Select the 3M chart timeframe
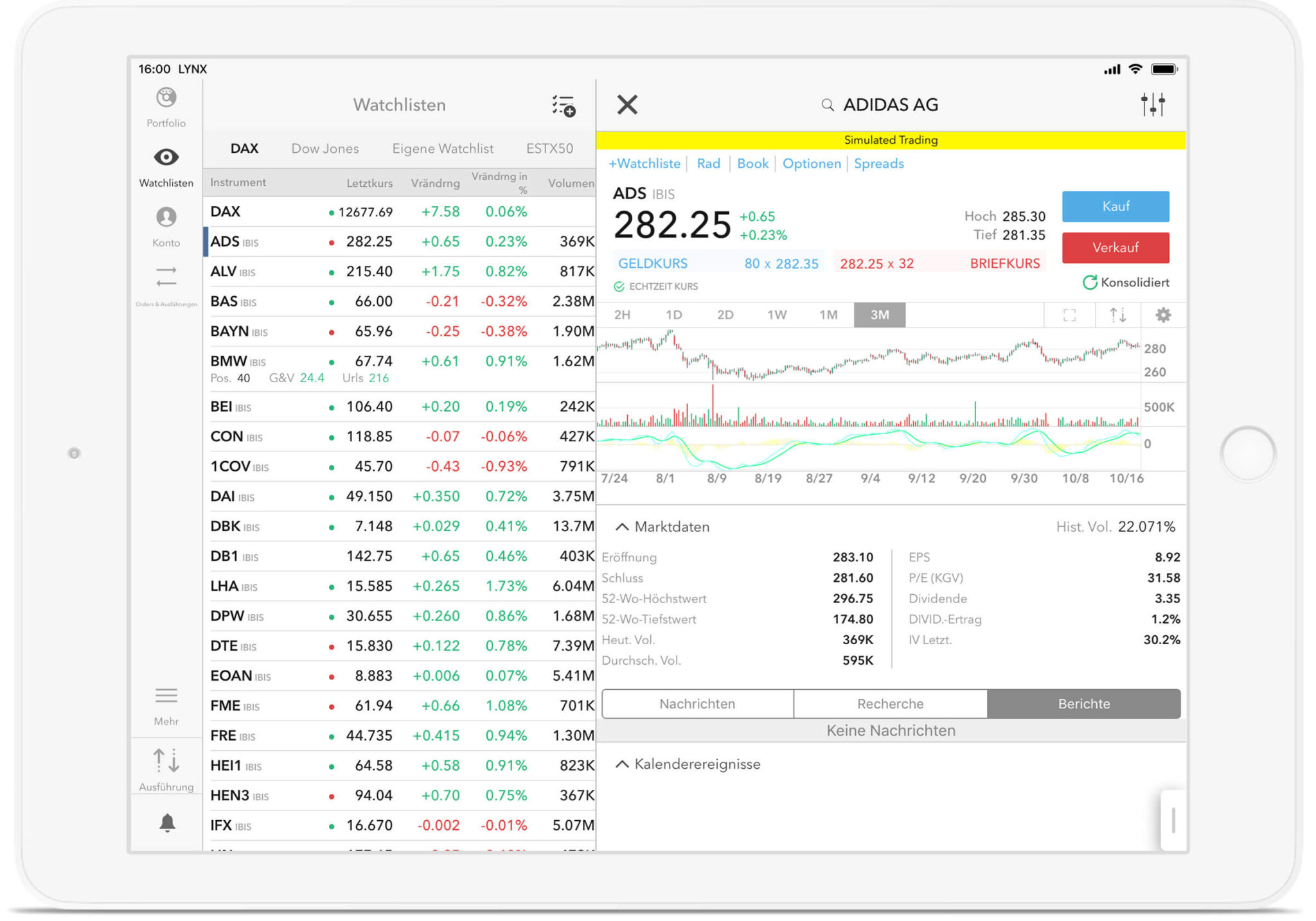Screen dimensions: 1316x921 click(x=880, y=315)
